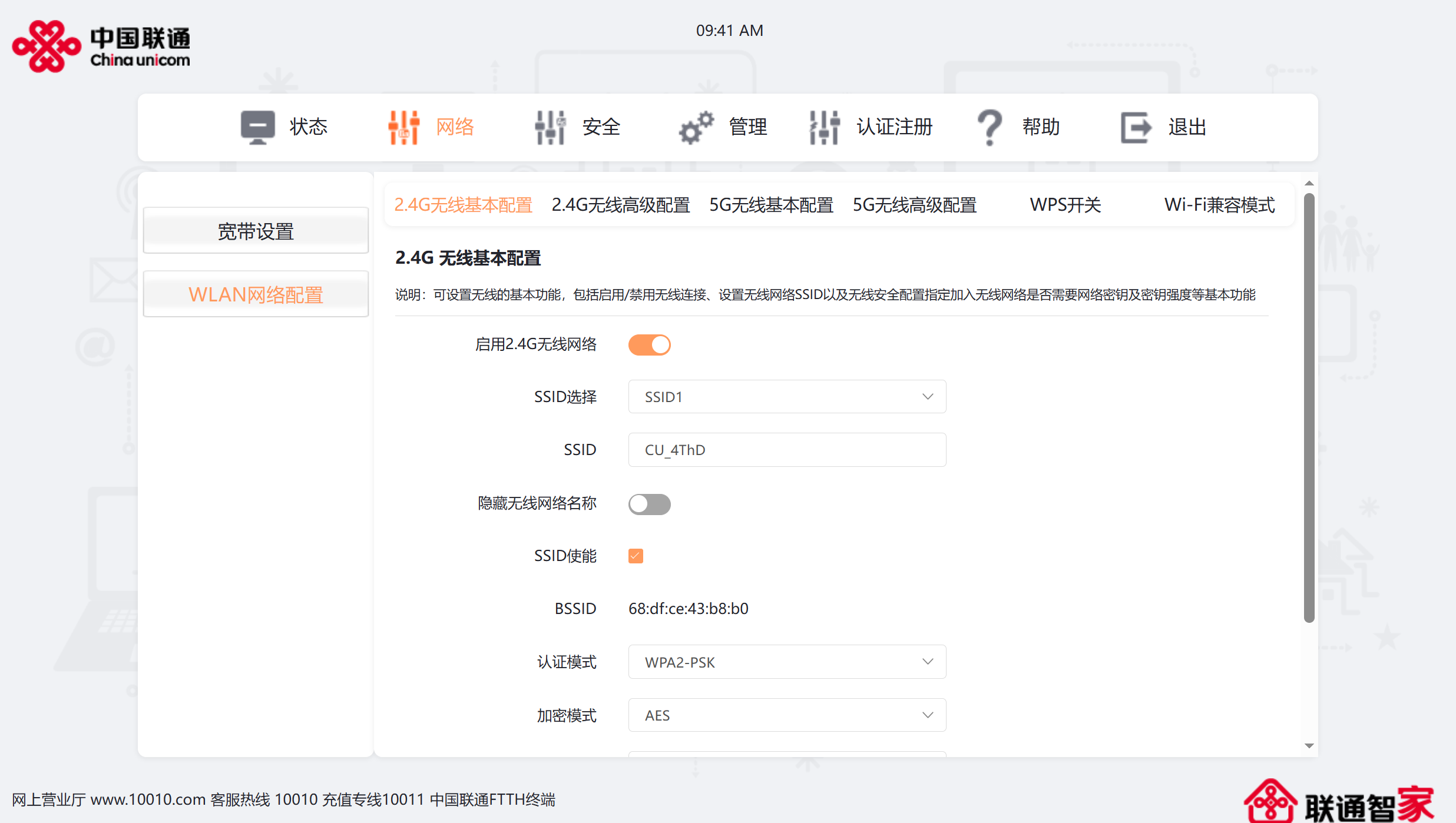Turn on 隐藏无线网络名称 toggle

[x=649, y=504]
